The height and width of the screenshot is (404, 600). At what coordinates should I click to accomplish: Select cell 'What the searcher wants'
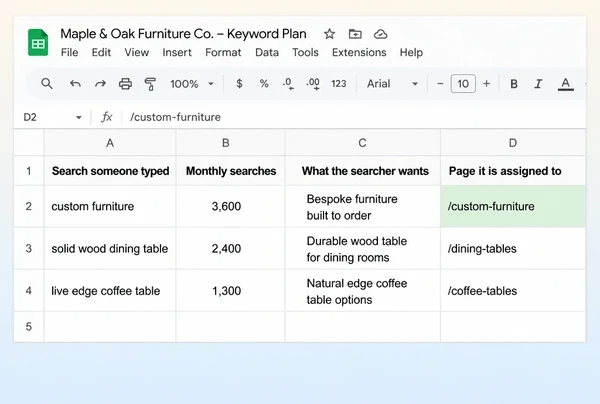[x=362, y=171]
